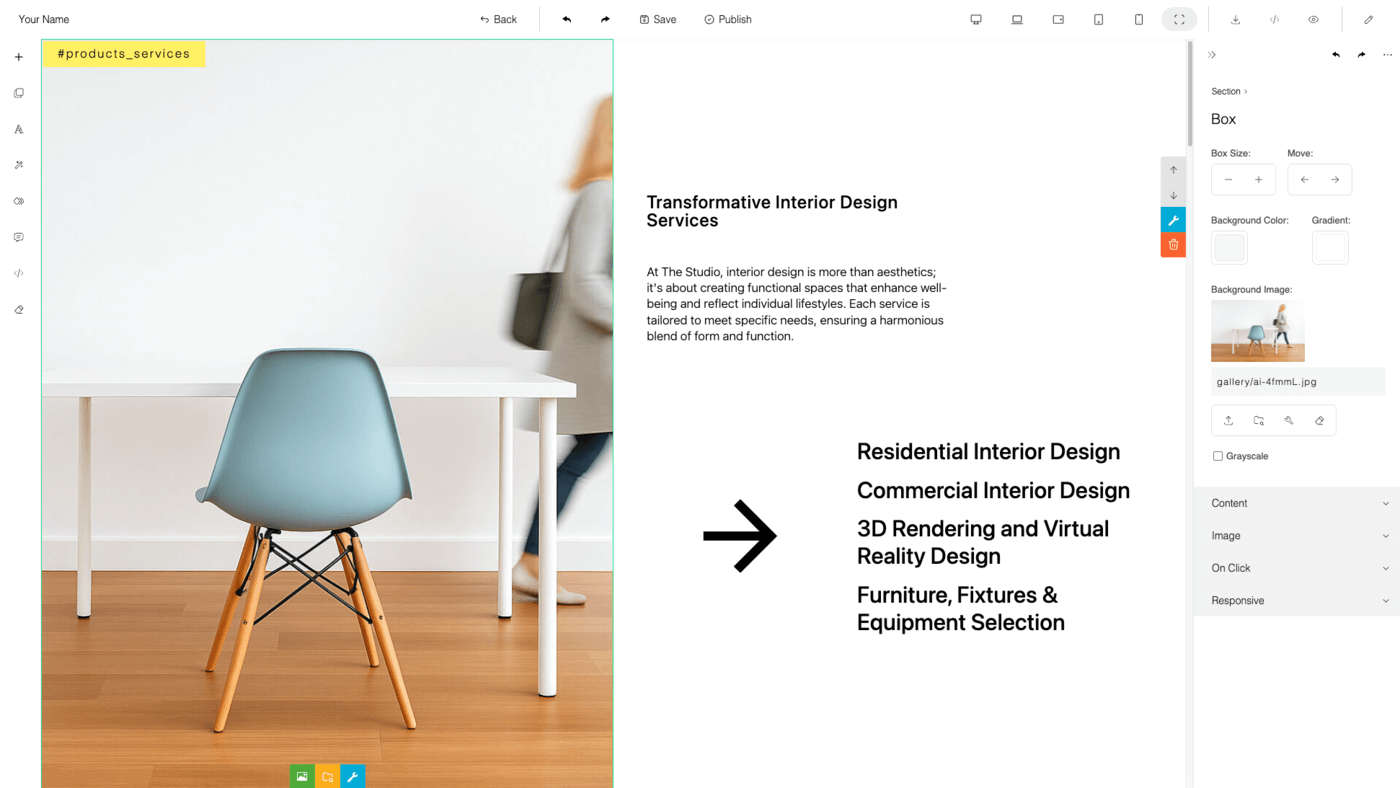Click the plus add-element icon in left sidebar

(x=19, y=57)
